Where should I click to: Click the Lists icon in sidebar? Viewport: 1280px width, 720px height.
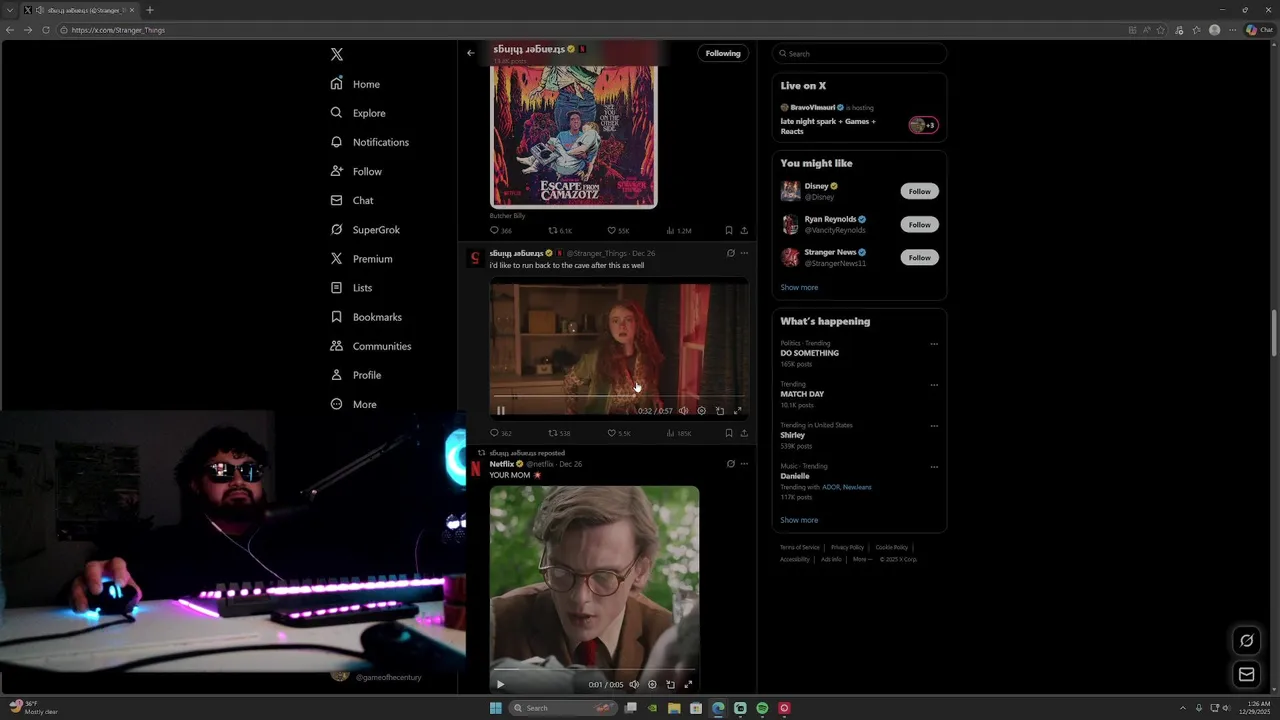[337, 287]
